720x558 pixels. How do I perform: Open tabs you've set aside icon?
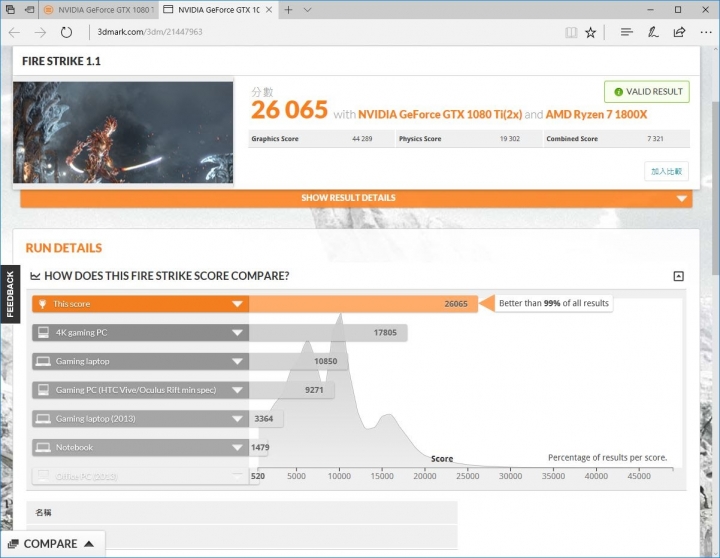[x=10, y=9]
